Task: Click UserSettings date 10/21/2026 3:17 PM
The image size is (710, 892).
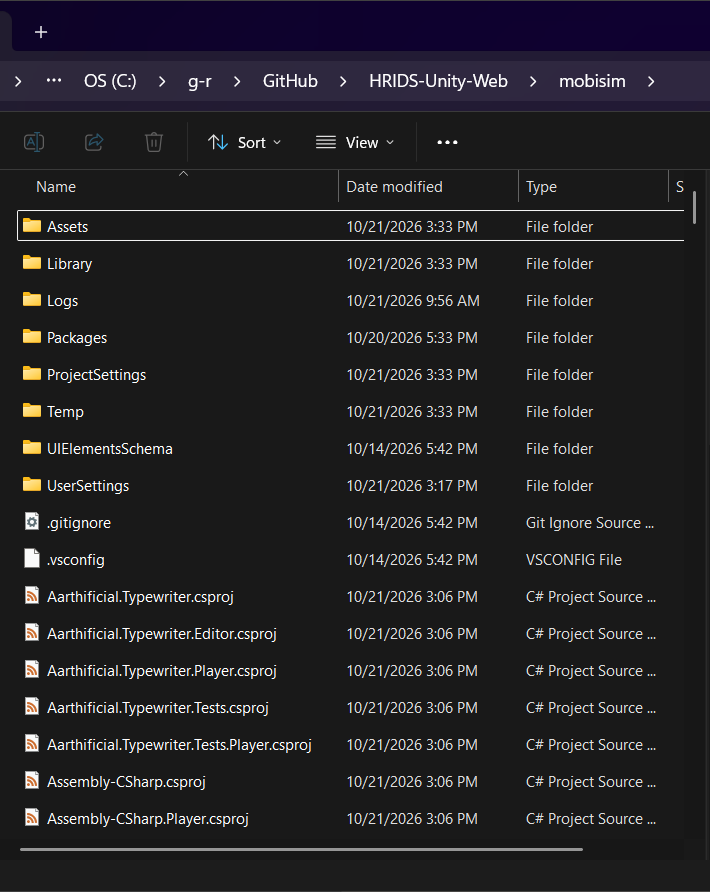Action: [x=412, y=485]
